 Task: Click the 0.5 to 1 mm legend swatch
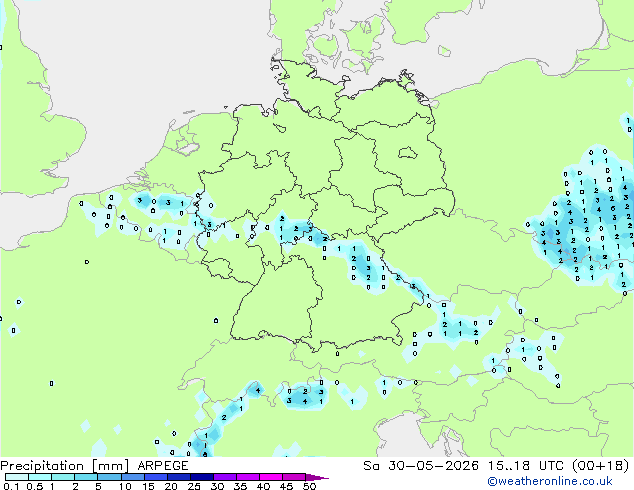(x=40, y=477)
